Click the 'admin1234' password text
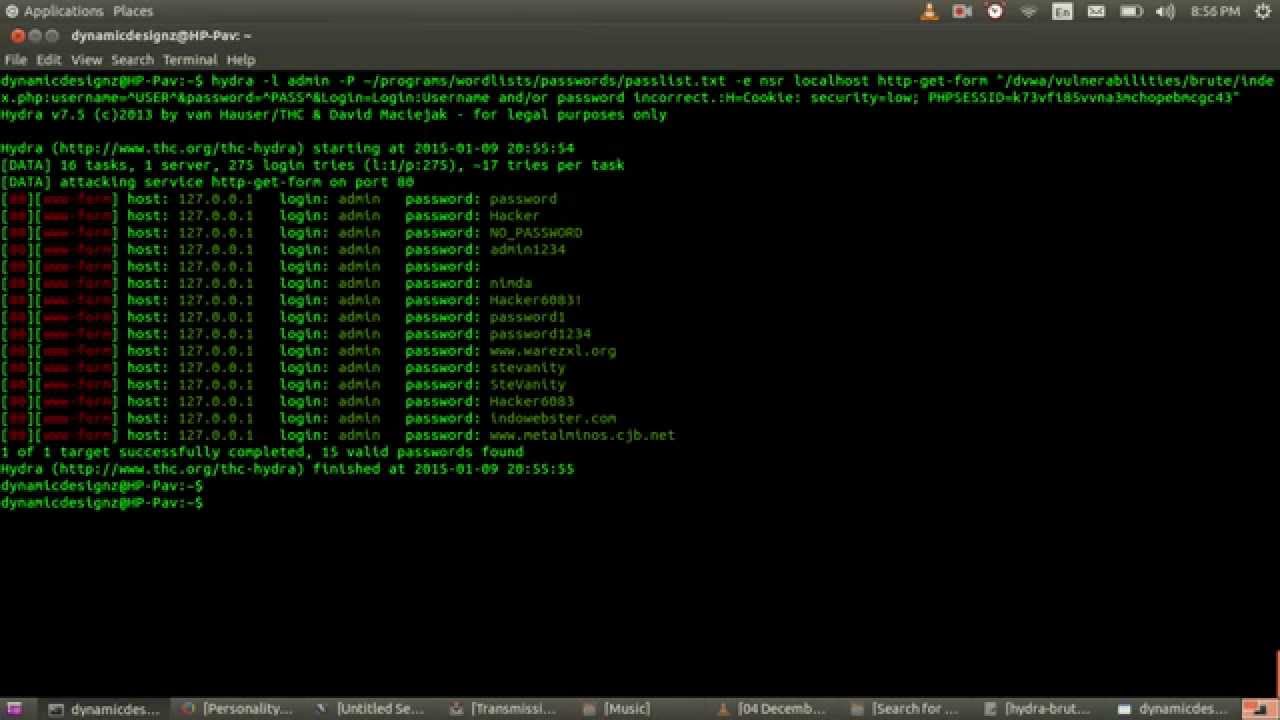Screen dimensions: 1280x720 click(x=527, y=250)
